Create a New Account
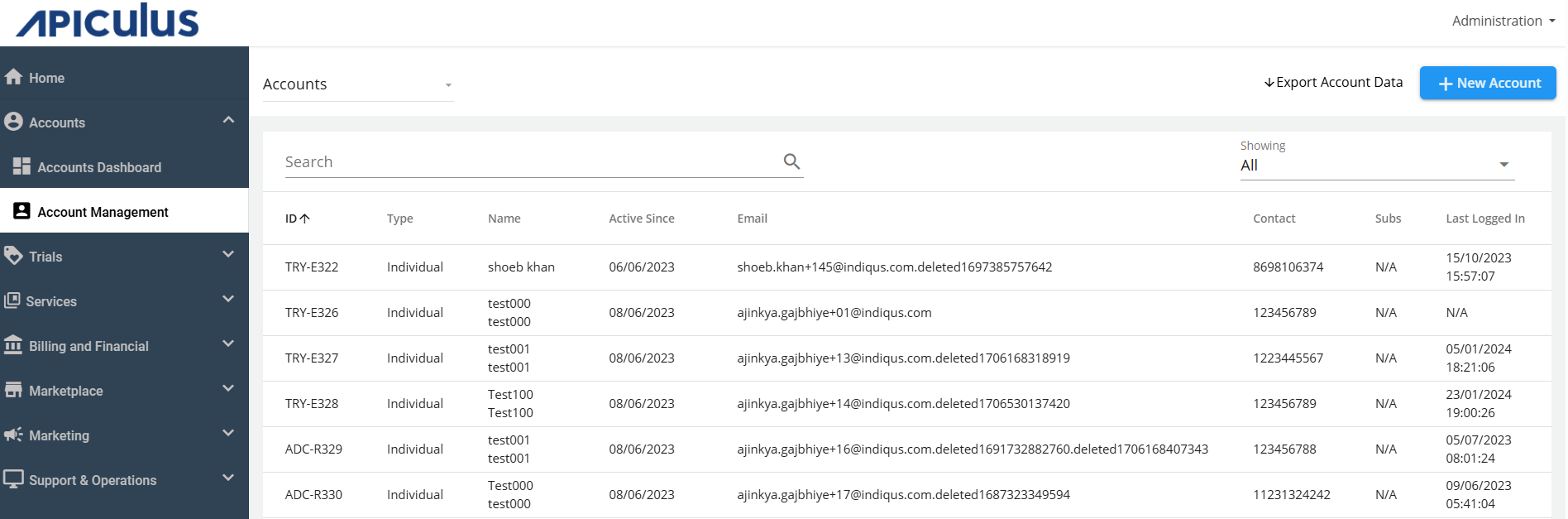The width and height of the screenshot is (1568, 519). click(x=1487, y=83)
